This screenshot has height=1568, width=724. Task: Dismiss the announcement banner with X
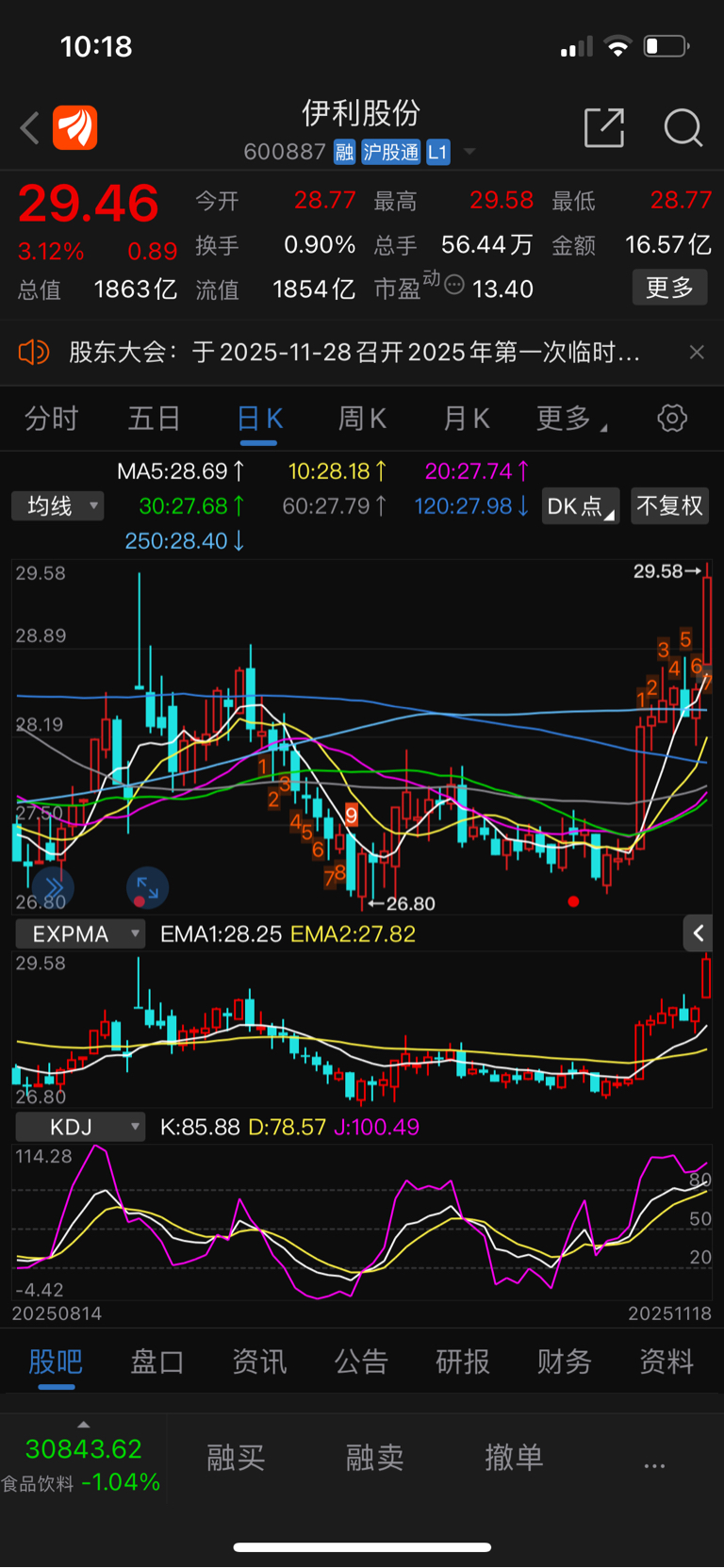(697, 353)
